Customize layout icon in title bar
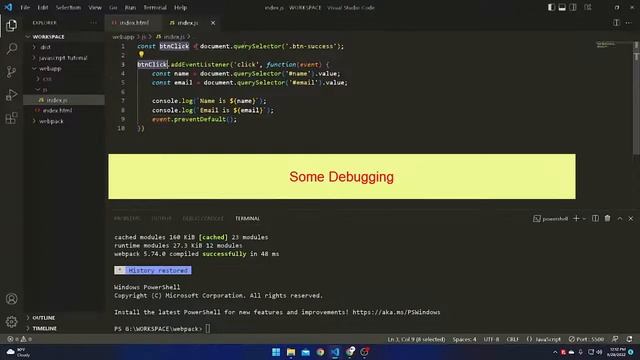Viewport: 640px width, 360px height. 588,7
